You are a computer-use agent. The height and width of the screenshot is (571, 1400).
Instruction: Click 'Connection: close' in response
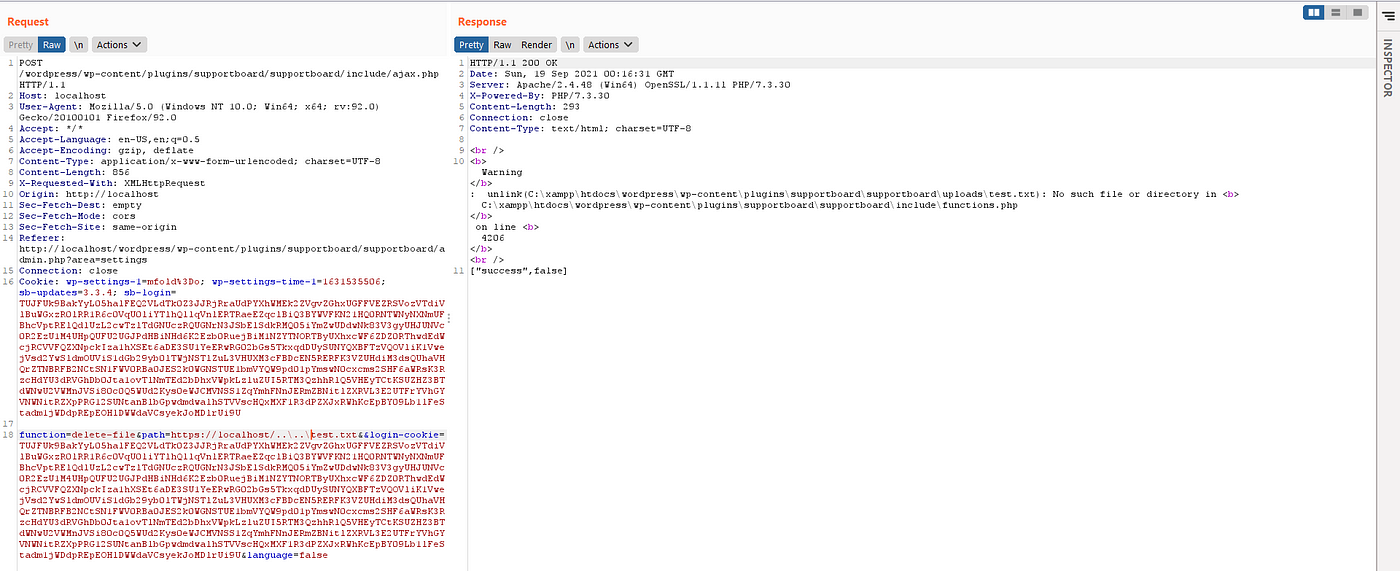pos(518,118)
